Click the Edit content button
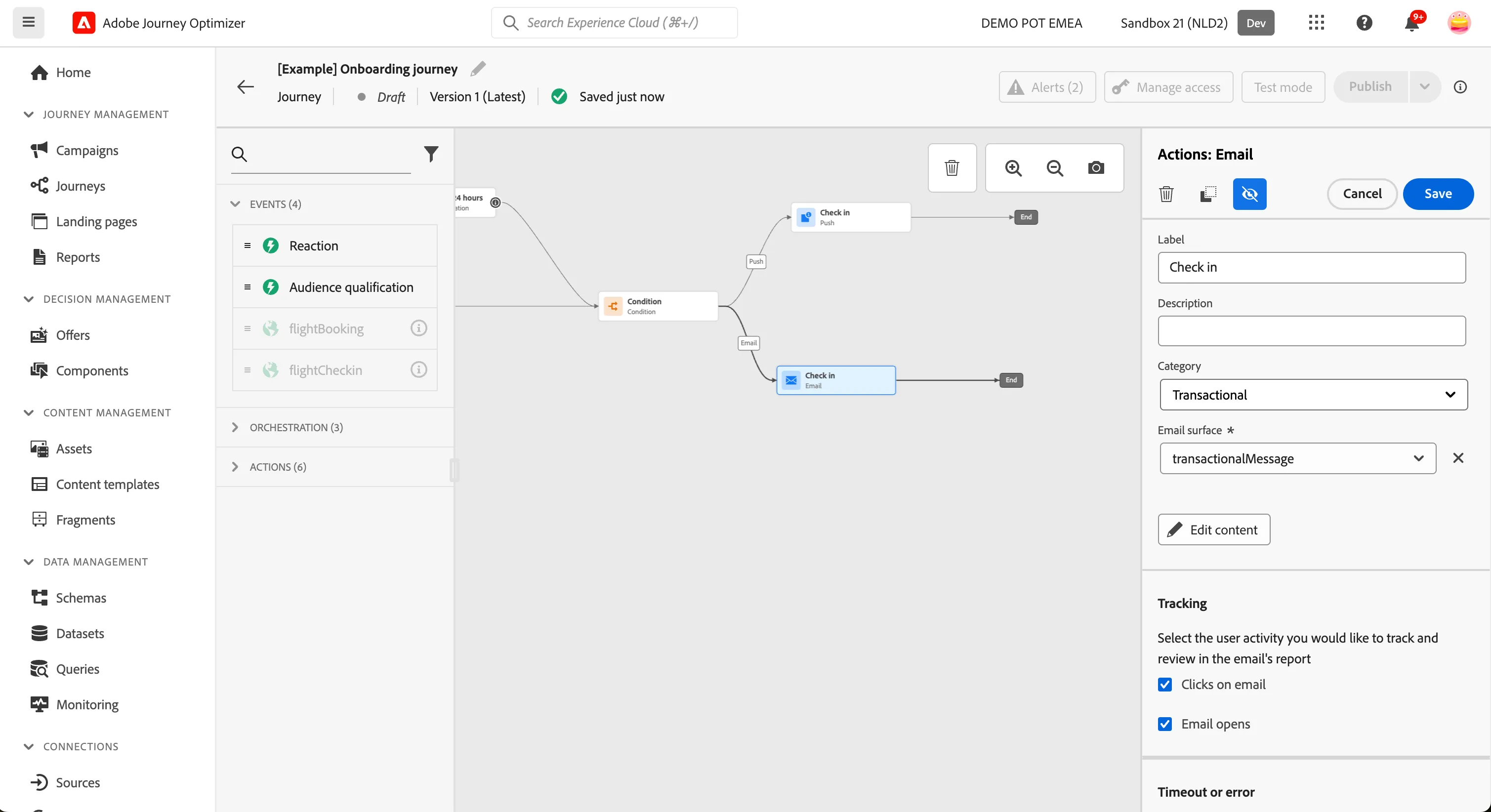This screenshot has height=812, width=1491. point(1214,529)
